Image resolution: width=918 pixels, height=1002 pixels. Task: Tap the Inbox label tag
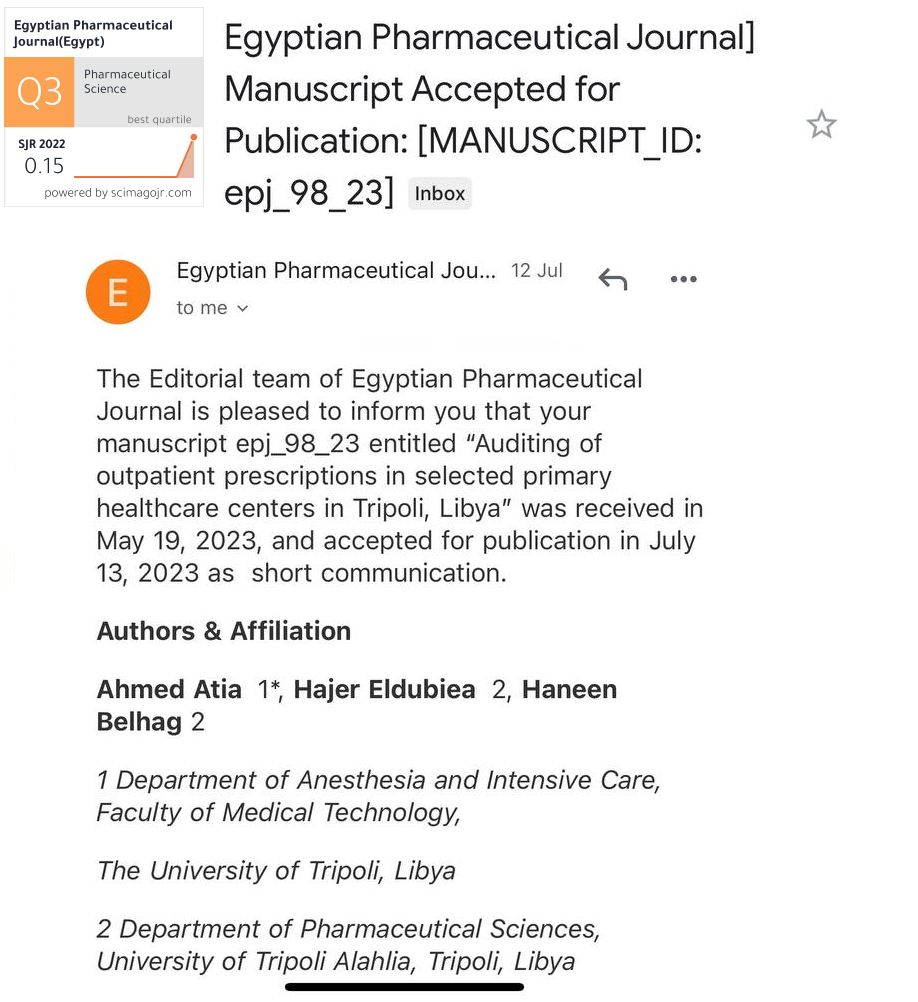439,194
